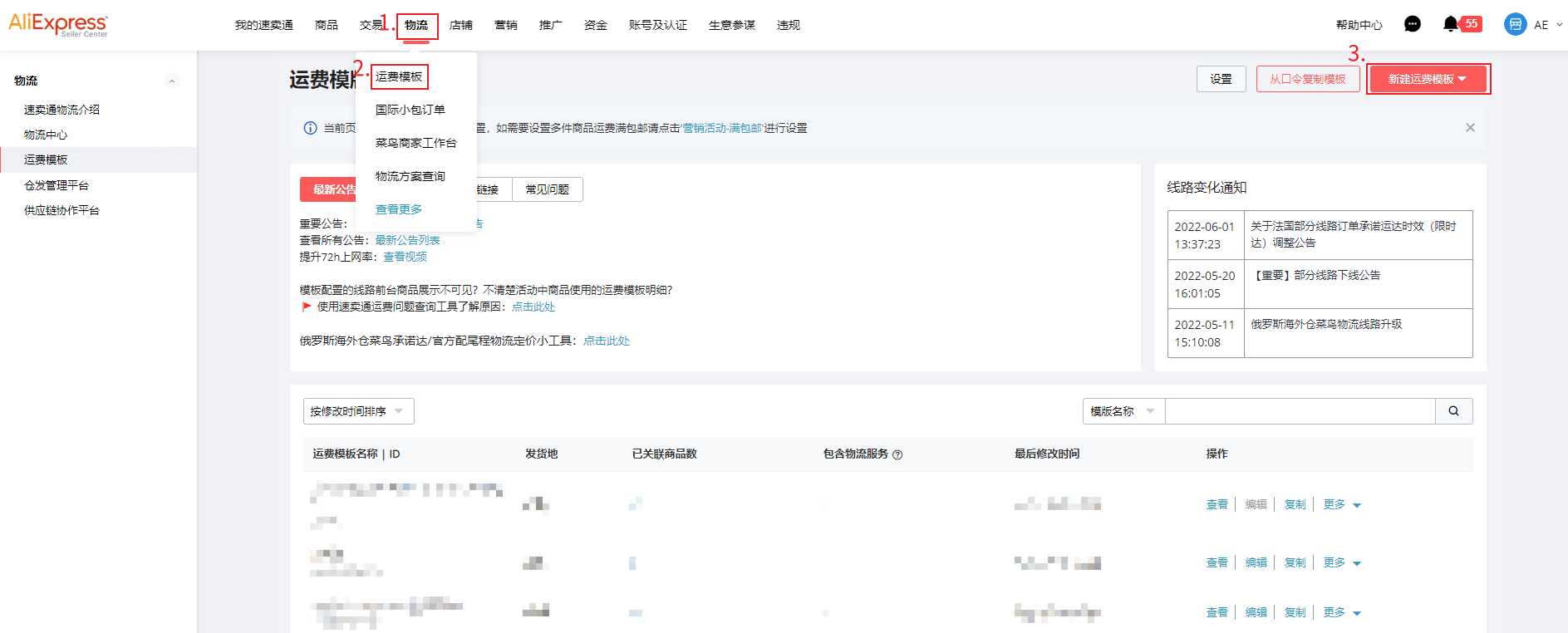Open 仓发管理平台 in the sidebar
1568x633 pixels.
[x=57, y=185]
